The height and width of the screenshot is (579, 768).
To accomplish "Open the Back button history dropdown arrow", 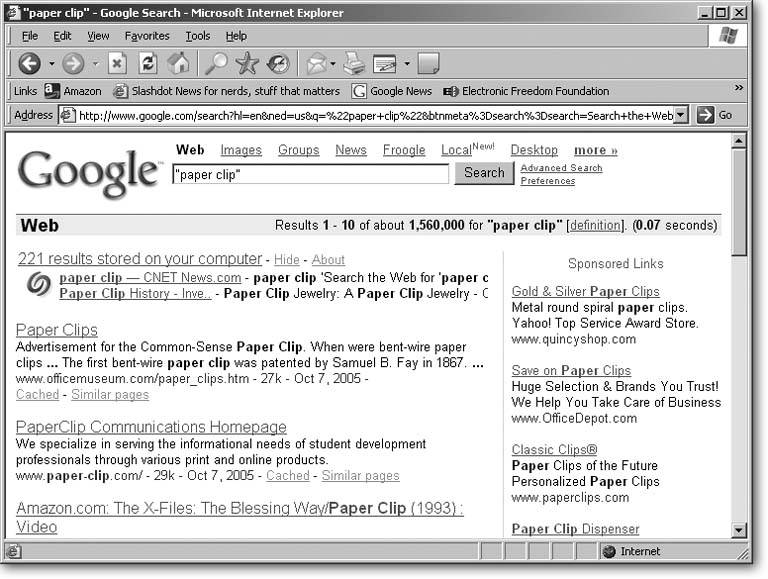I will (51, 64).
